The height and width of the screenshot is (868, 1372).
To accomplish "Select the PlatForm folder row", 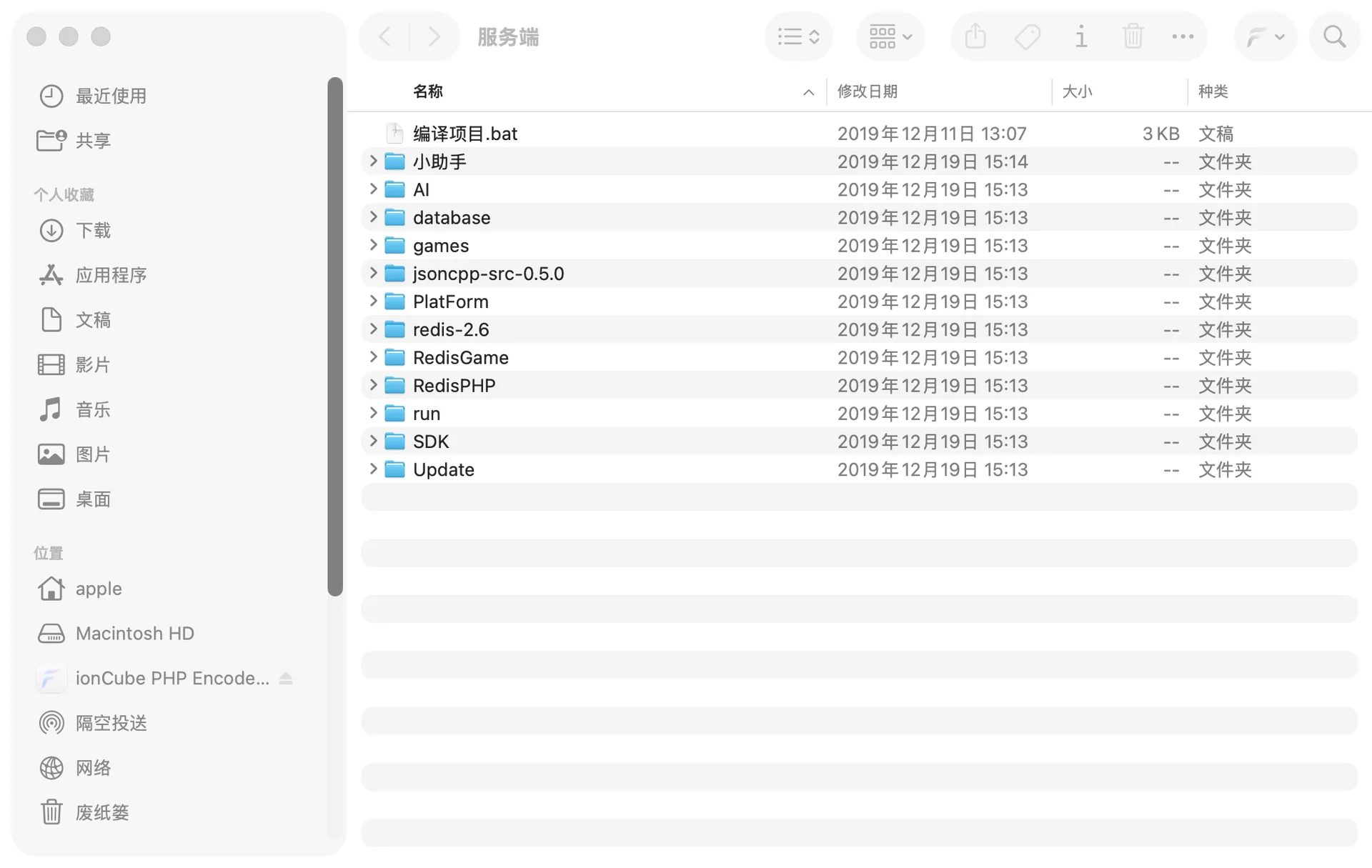I will [859, 301].
